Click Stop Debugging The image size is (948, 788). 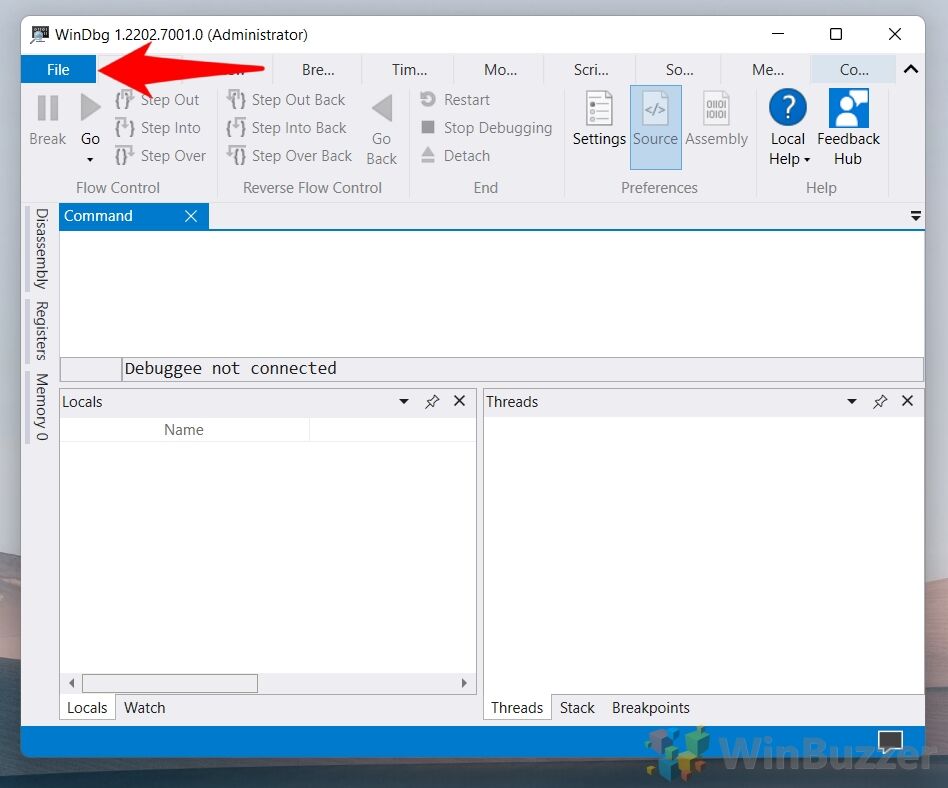pyautogui.click(x=486, y=128)
